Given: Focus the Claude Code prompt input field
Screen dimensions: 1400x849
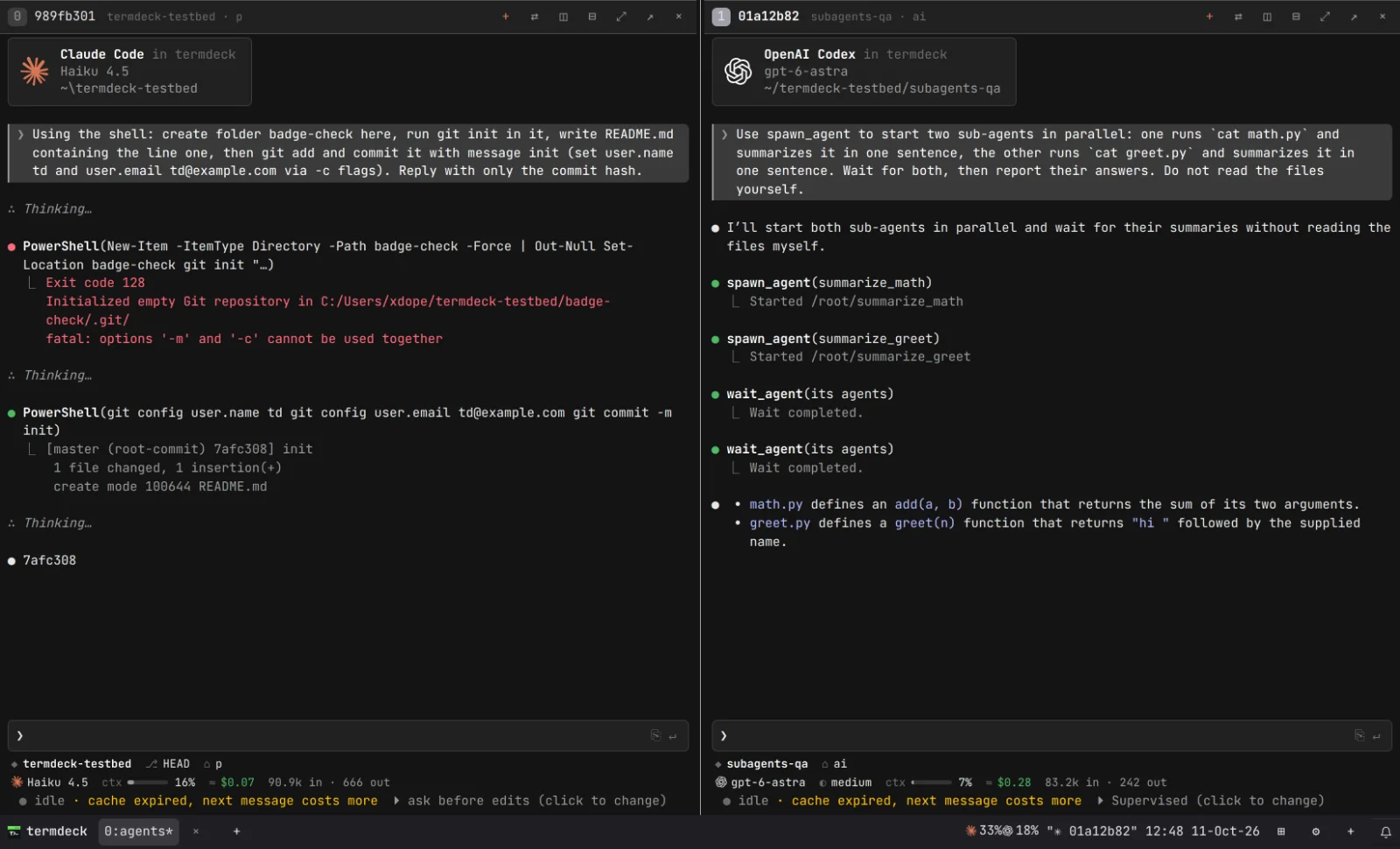Looking at the screenshot, I should [x=348, y=736].
